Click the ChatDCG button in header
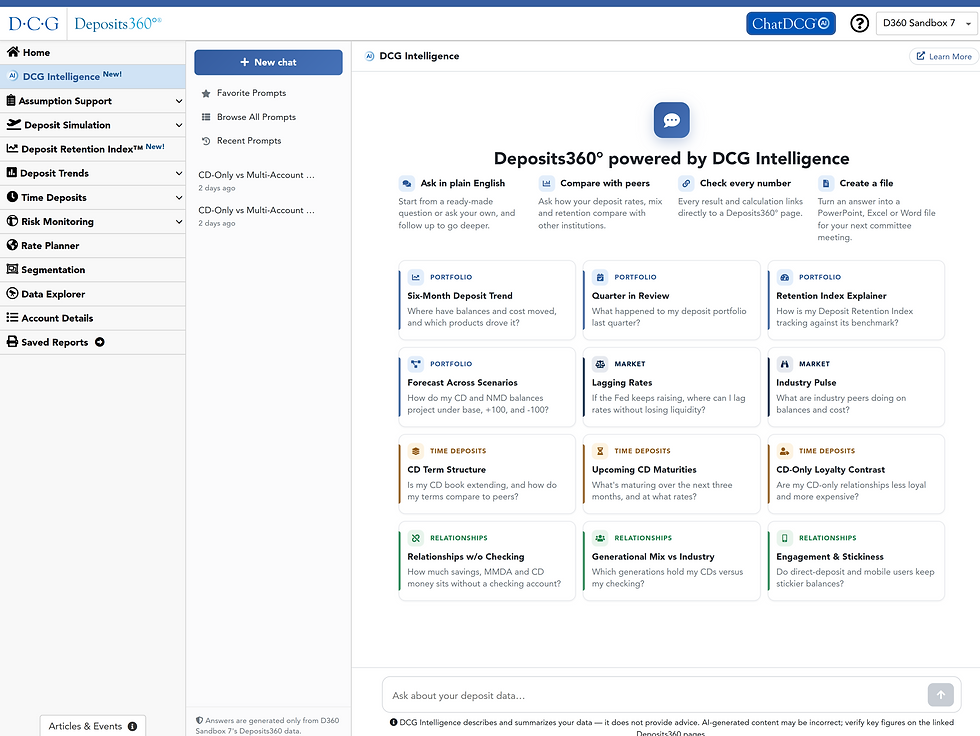The height and width of the screenshot is (736, 980). pyautogui.click(x=791, y=24)
